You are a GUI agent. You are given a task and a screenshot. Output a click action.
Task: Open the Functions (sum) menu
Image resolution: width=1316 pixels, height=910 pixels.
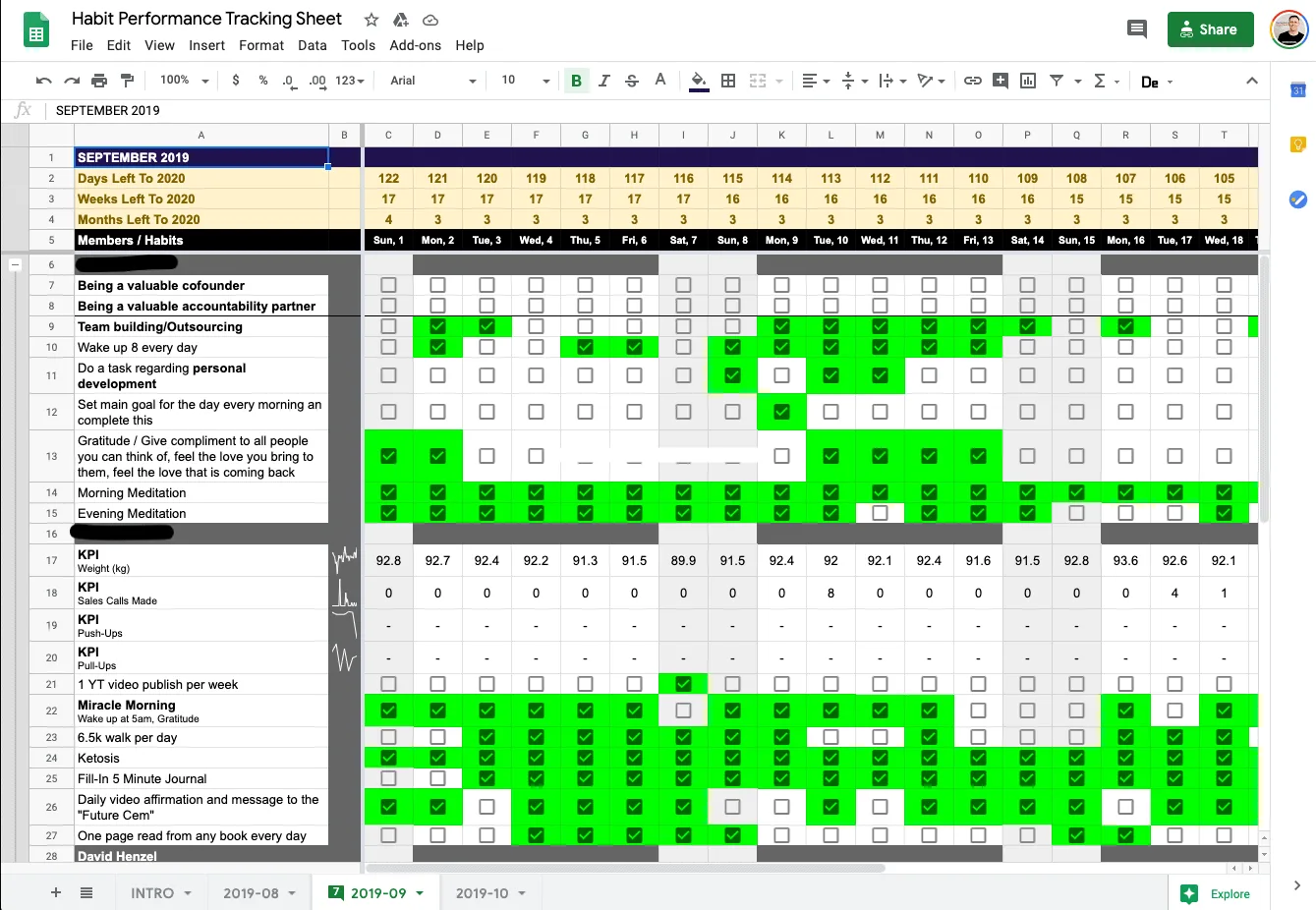[1099, 81]
